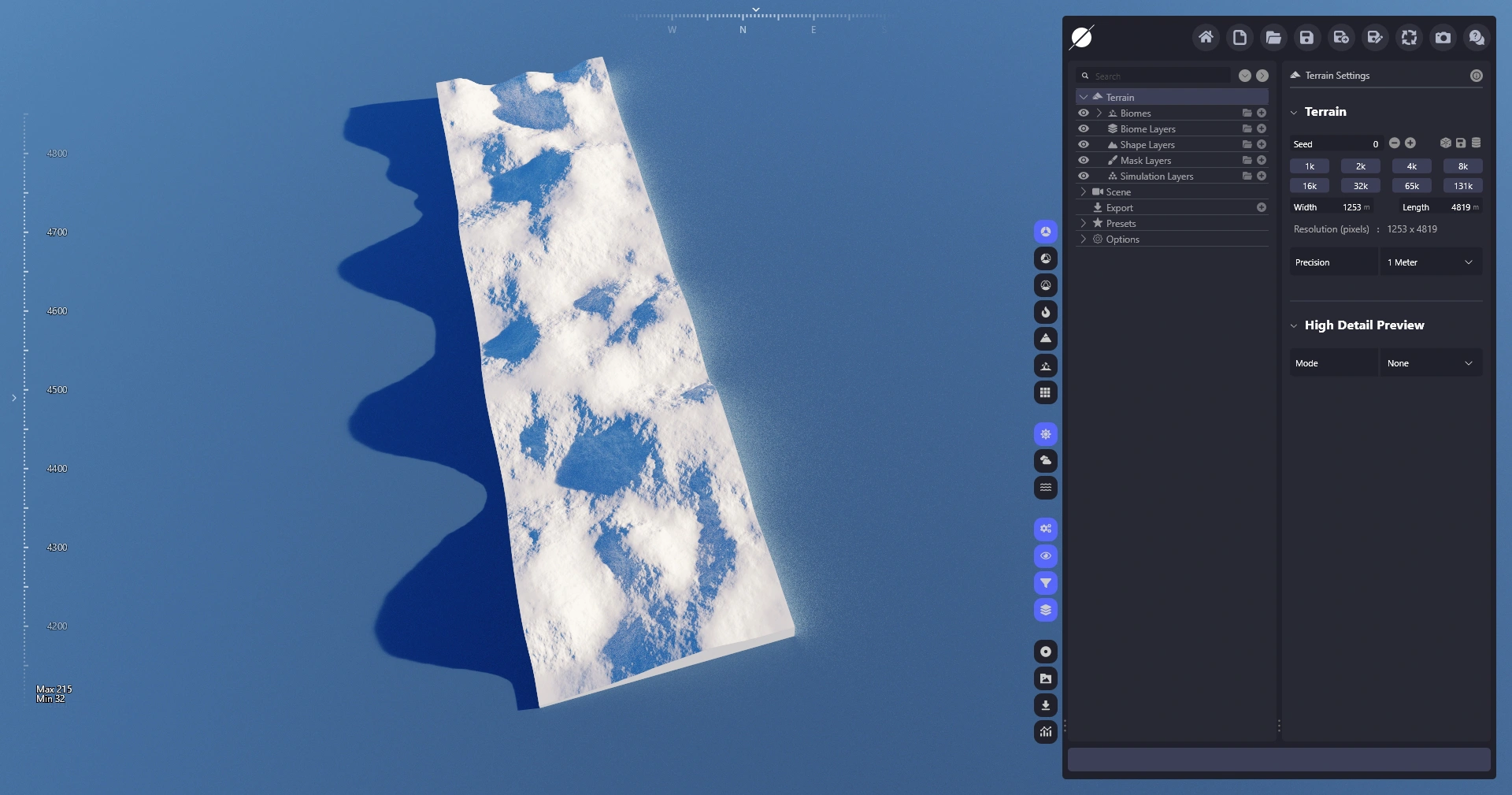Toggle the clouds icon in the viewport sidebar
Screen dimensions: 1512x795
(1046, 461)
